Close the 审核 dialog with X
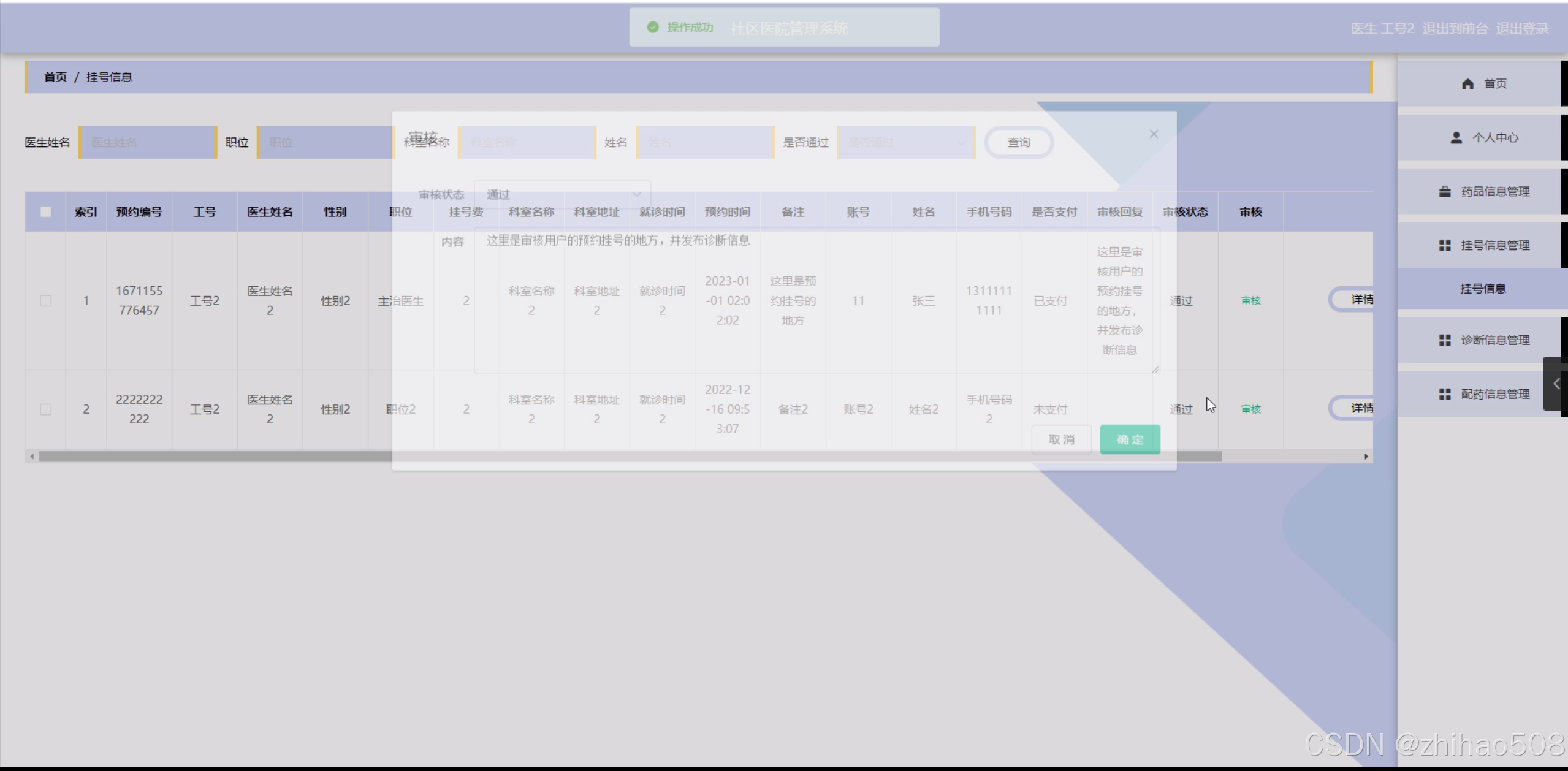1568x771 pixels. (1154, 134)
